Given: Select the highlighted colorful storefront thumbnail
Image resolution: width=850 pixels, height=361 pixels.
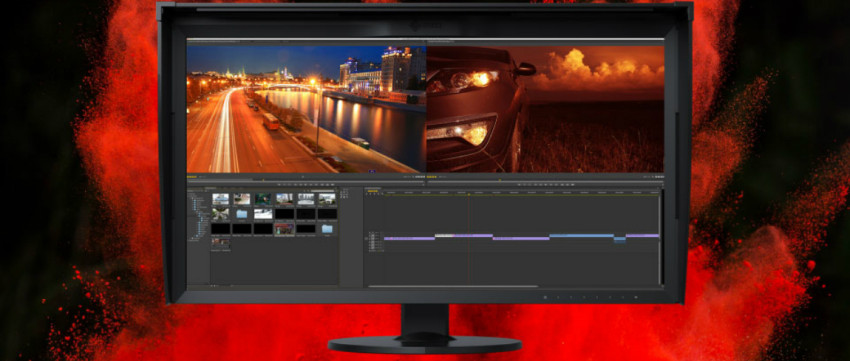Looking at the screenshot, I should pos(285,229).
